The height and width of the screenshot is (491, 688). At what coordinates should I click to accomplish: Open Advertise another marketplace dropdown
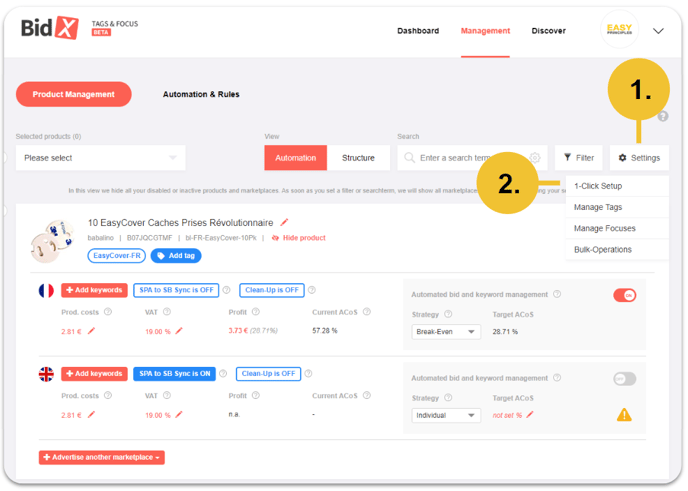(101, 457)
